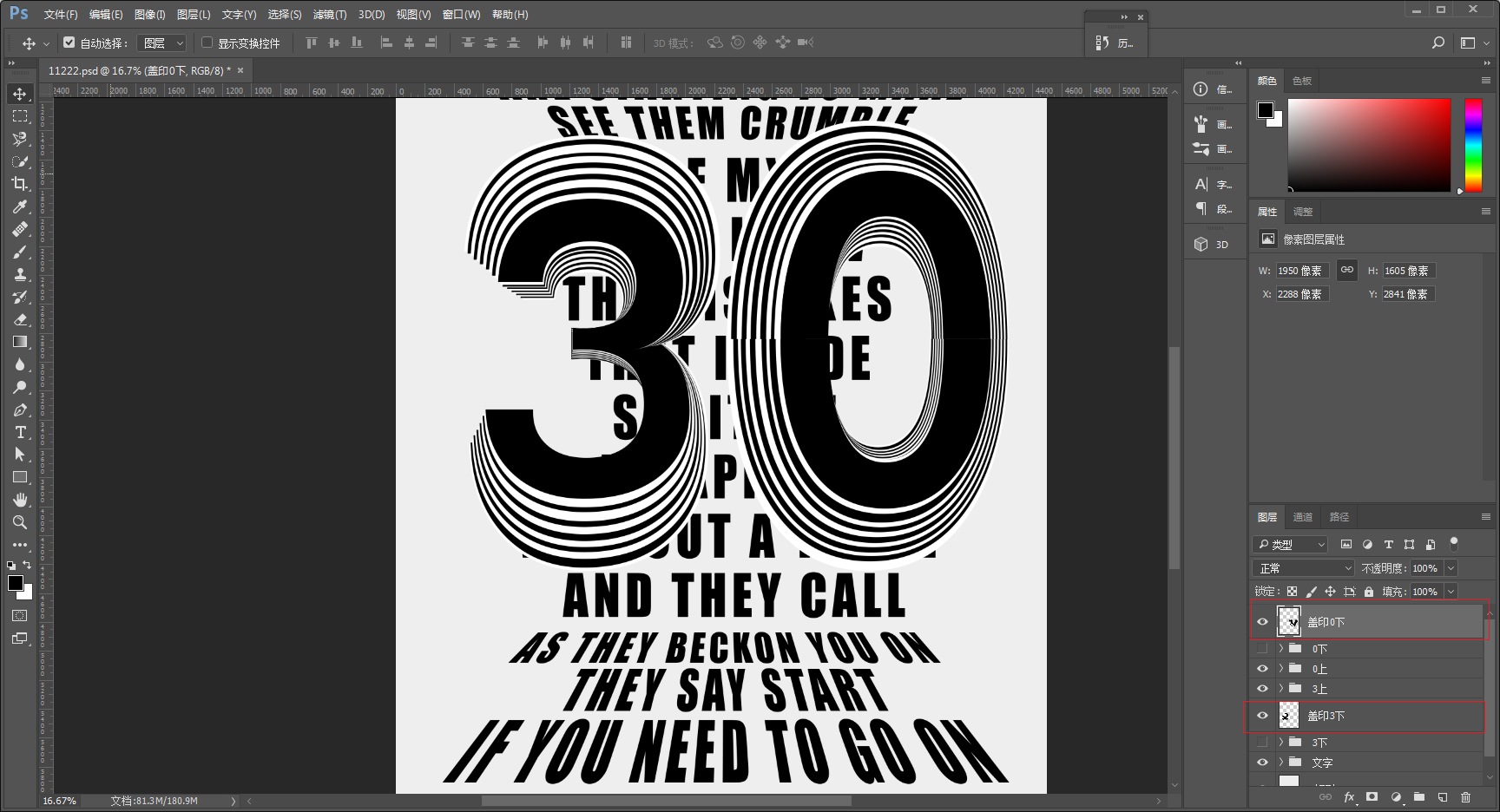The width and height of the screenshot is (1500, 812).
Task: Hide the 盖印3下 layer
Action: (x=1262, y=716)
